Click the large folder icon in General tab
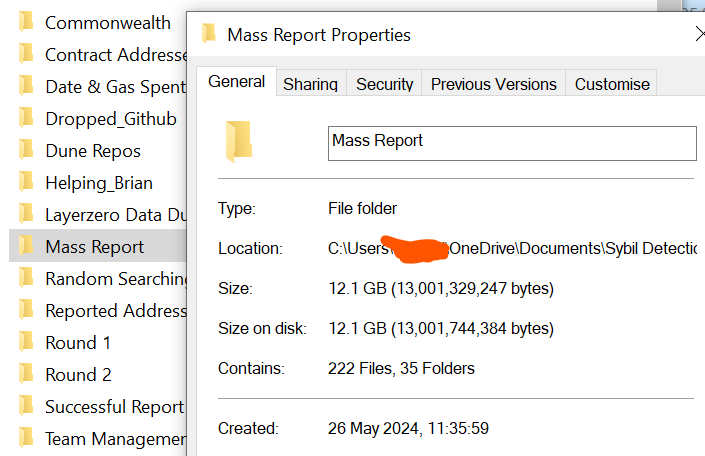The image size is (705, 456). point(239,141)
